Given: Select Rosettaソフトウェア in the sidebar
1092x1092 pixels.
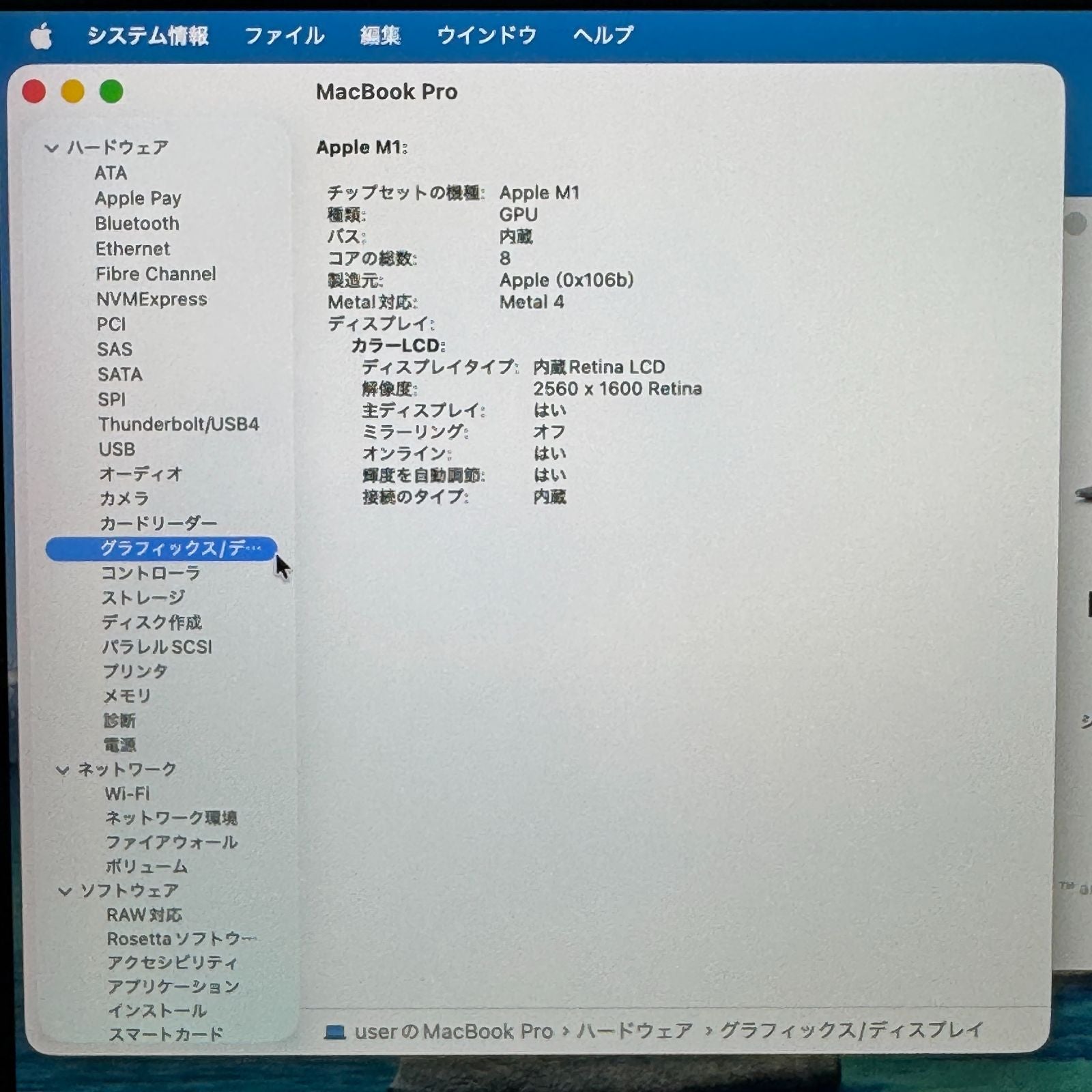Looking at the screenshot, I should [x=182, y=939].
